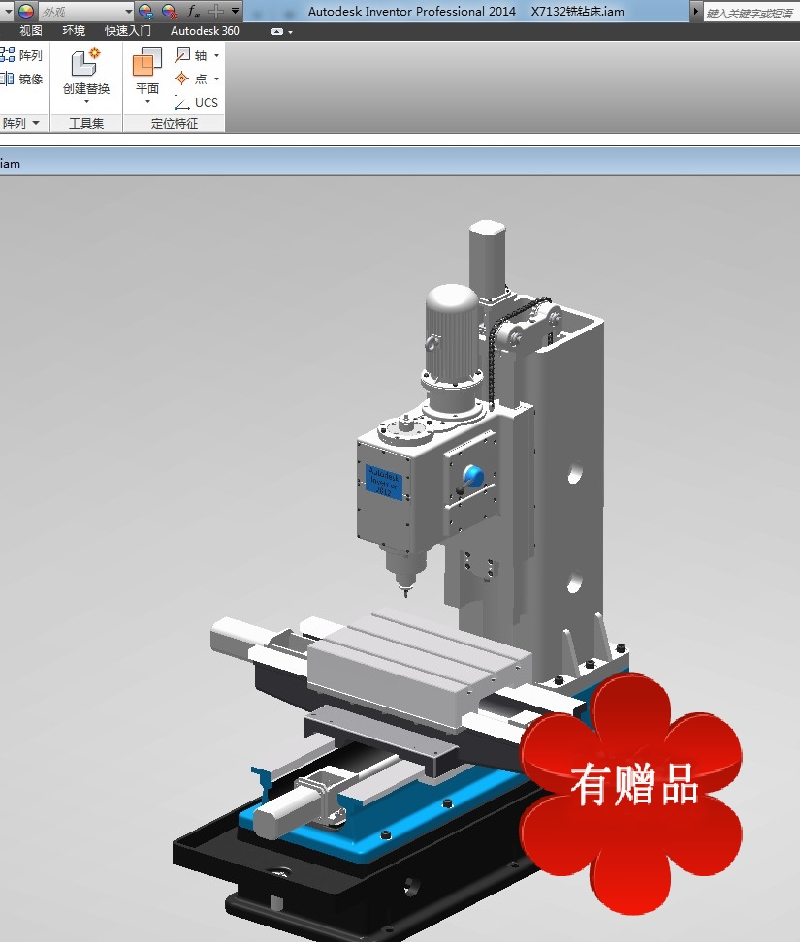Image resolution: width=800 pixels, height=942 pixels.
Task: Click the Autodesk 360 ribbon tab
Action: tap(204, 30)
